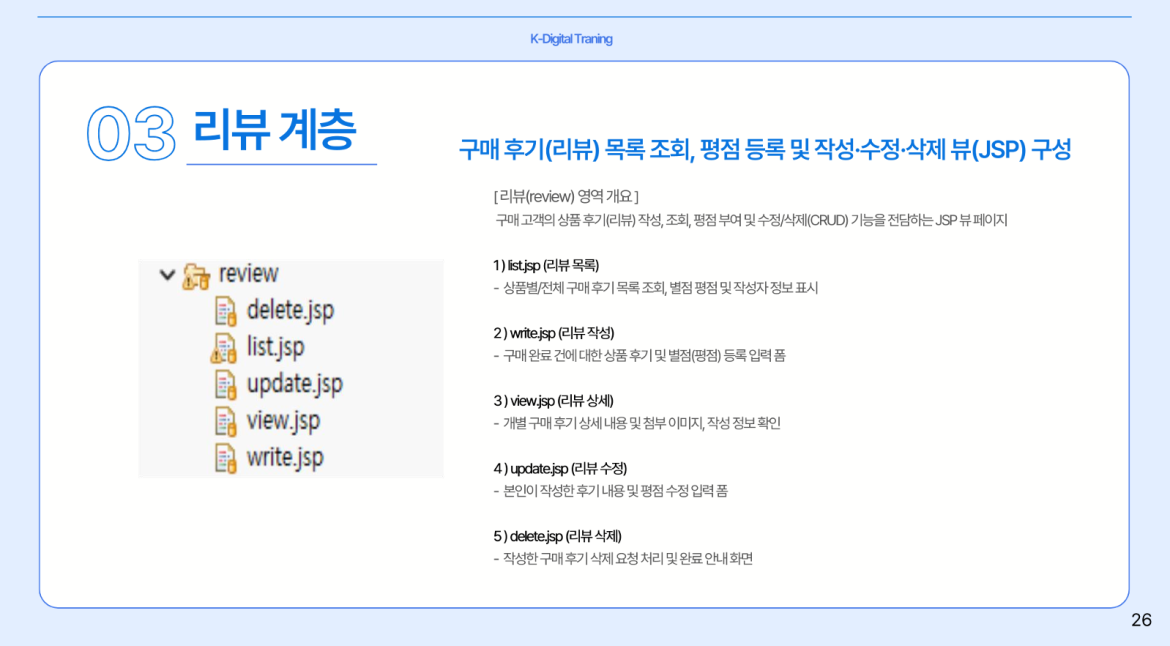The image size is (1170, 646).
Task: Click the line starting 구매 고객의 상품 후기
Action: pos(751,220)
